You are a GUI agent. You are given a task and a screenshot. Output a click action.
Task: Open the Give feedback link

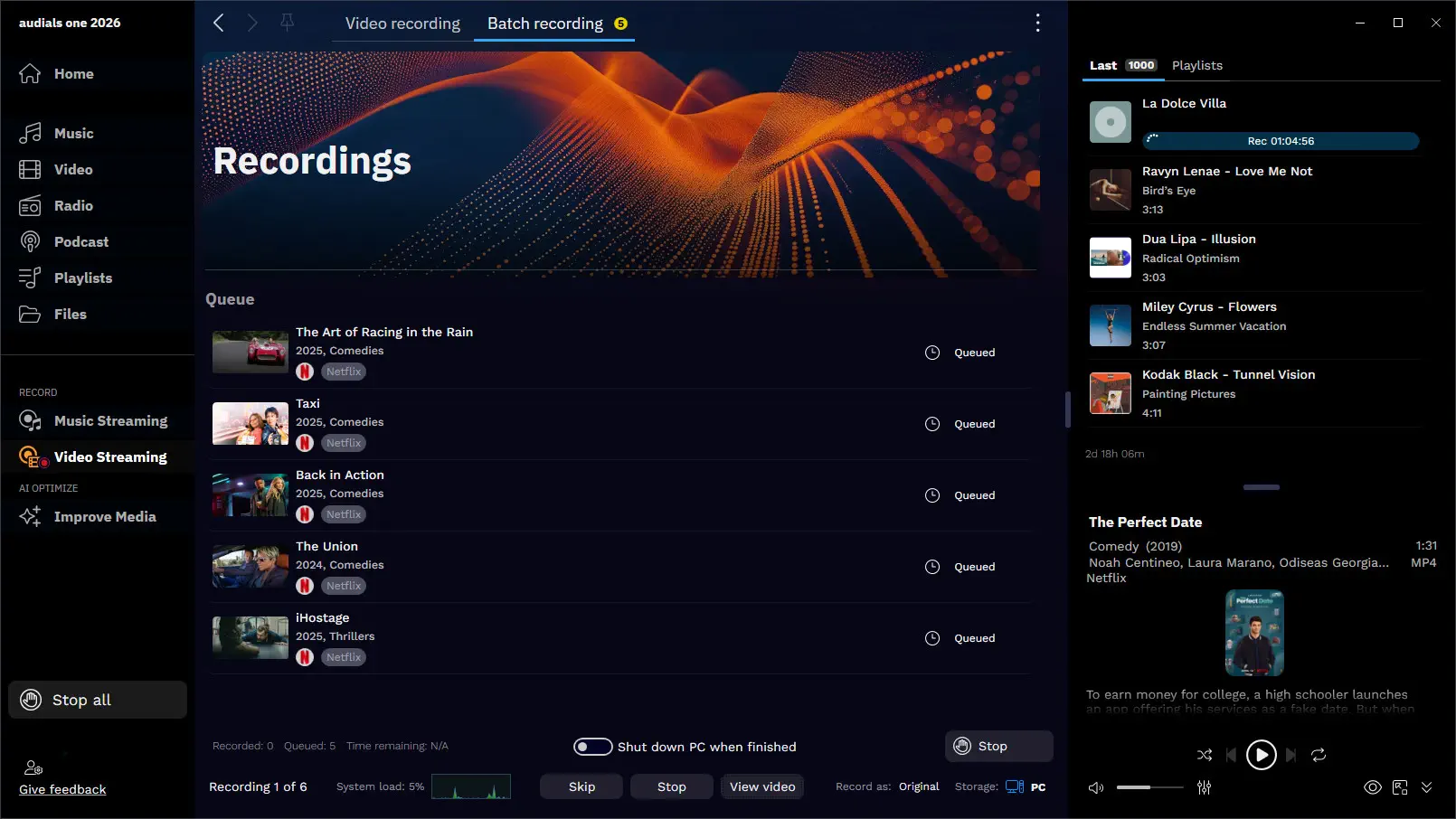point(62,789)
